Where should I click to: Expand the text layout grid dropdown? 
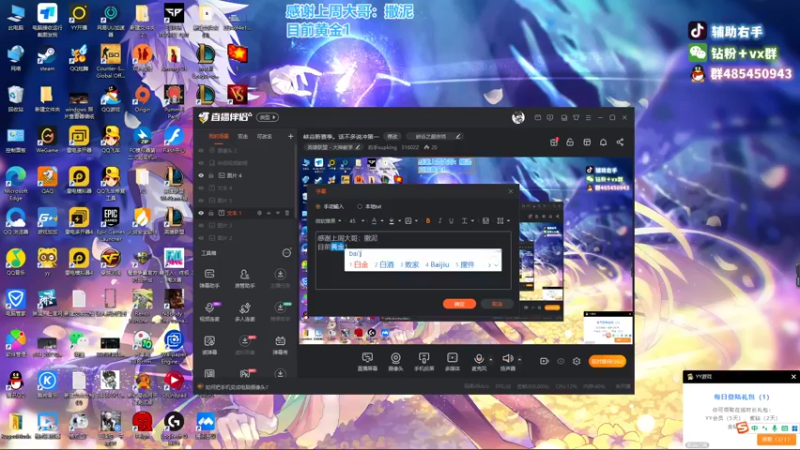508,221
